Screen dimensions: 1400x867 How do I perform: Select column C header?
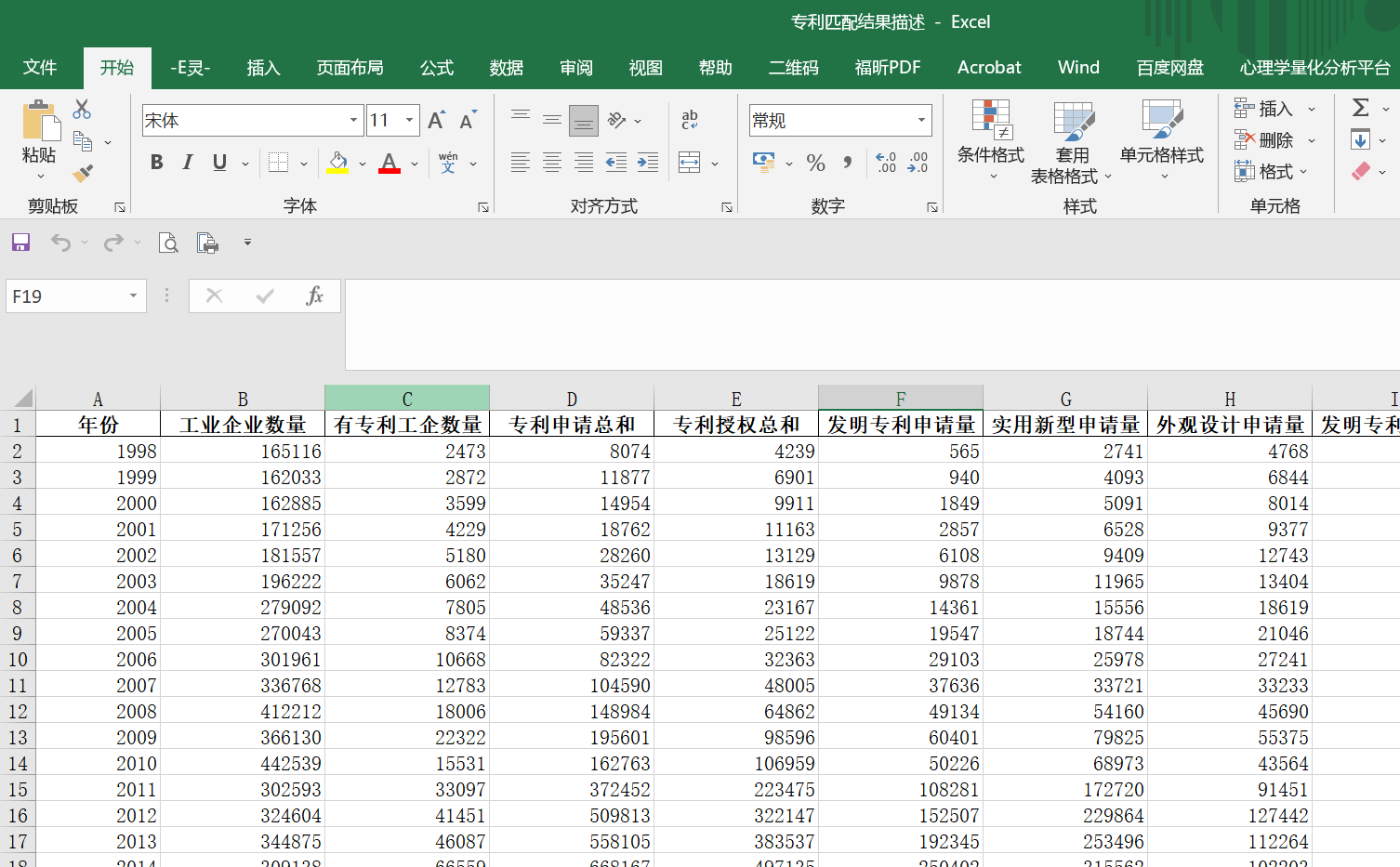pos(407,399)
